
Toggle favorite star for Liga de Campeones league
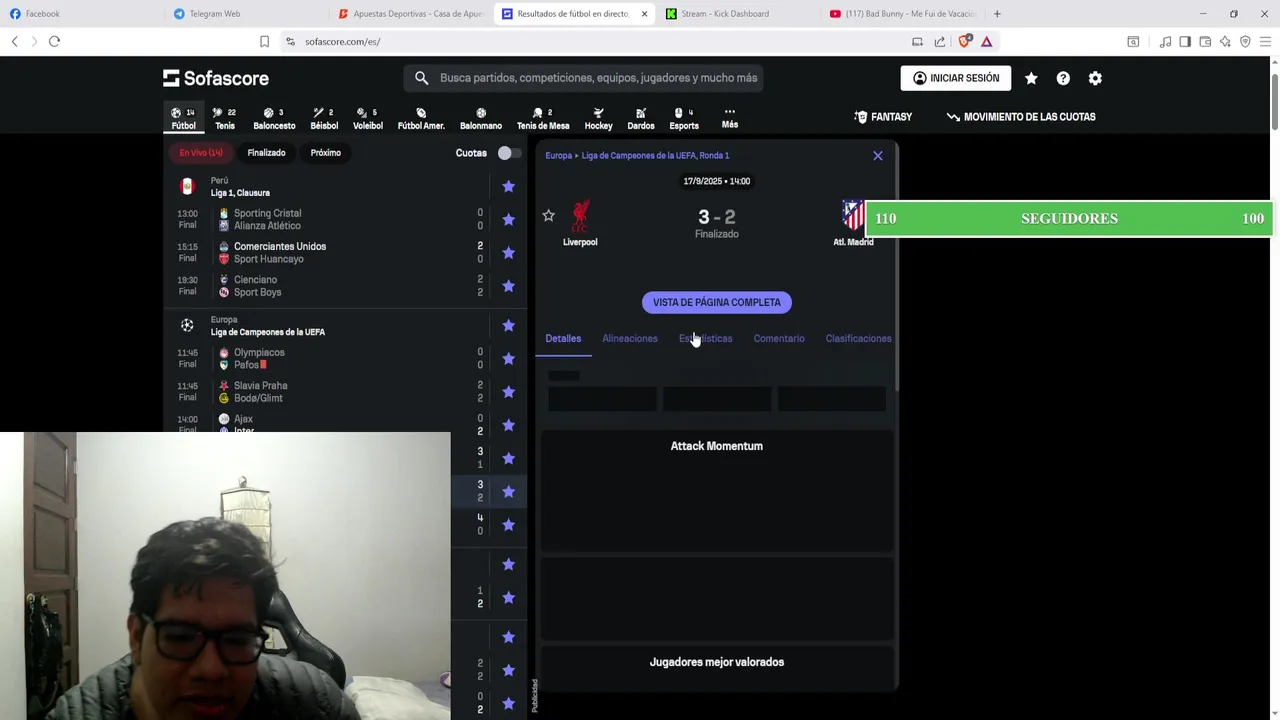click(x=508, y=325)
